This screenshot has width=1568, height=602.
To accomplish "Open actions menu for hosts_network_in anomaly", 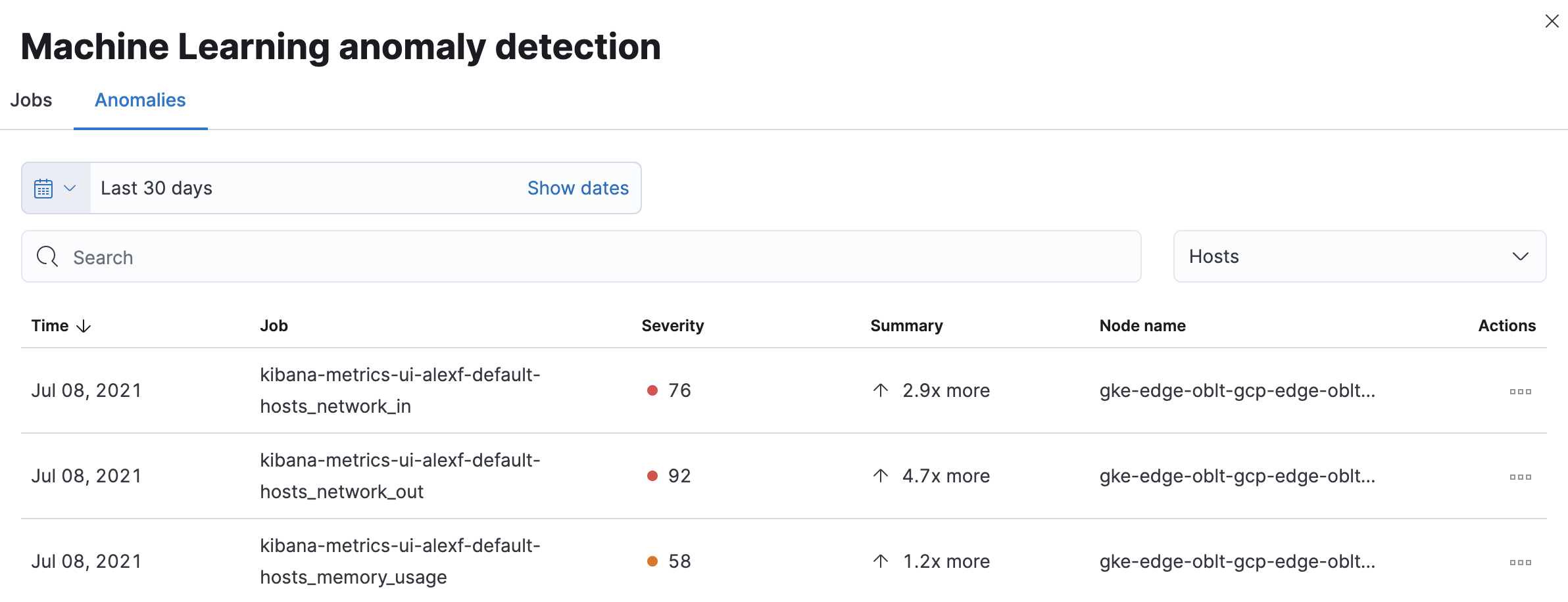I will click(1521, 390).
